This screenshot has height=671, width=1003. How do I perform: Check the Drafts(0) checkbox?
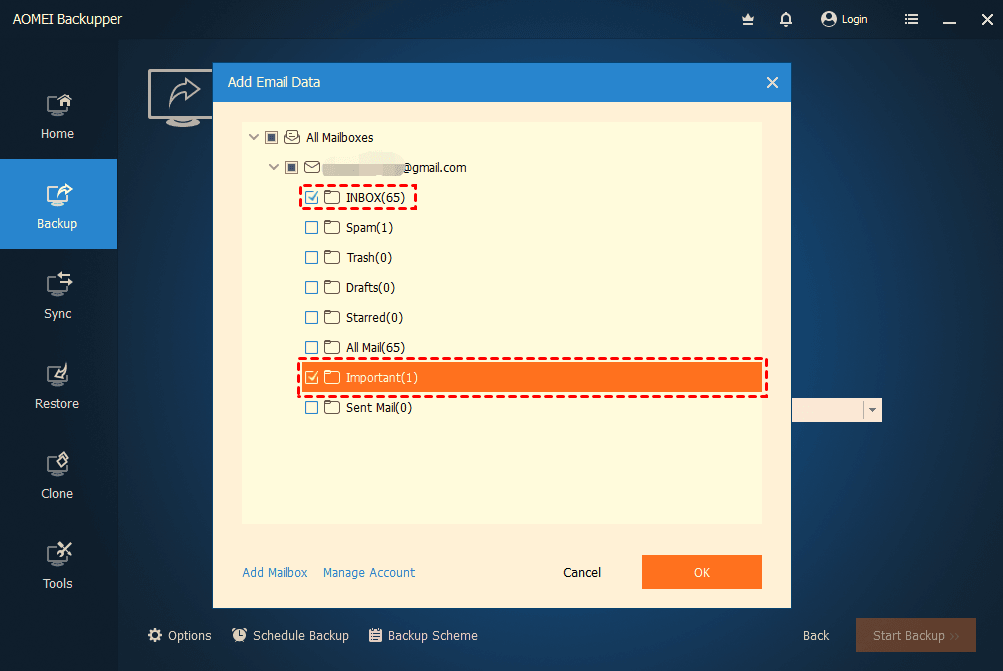point(312,288)
